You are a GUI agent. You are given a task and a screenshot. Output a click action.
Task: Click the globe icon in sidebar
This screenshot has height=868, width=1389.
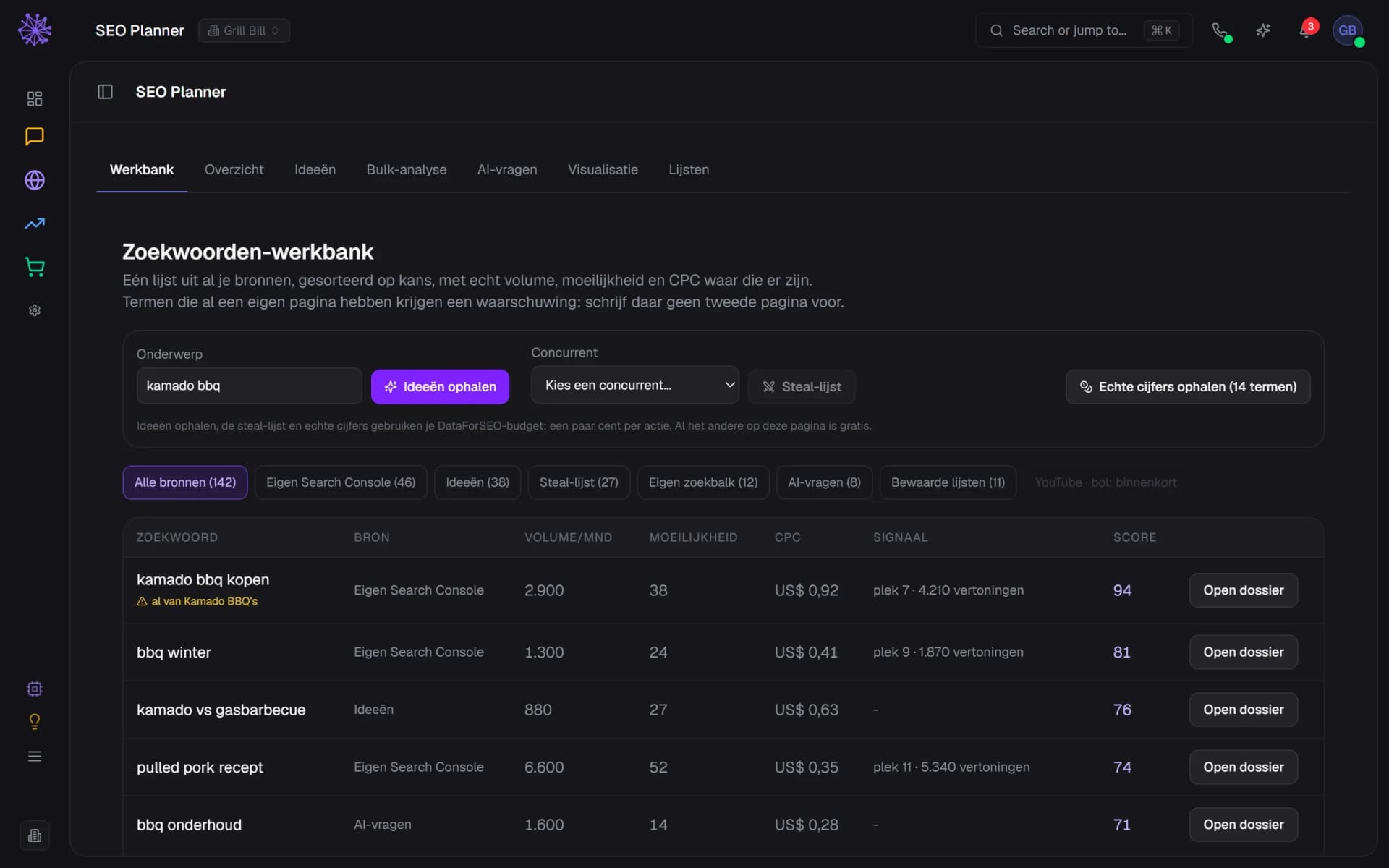(34, 180)
